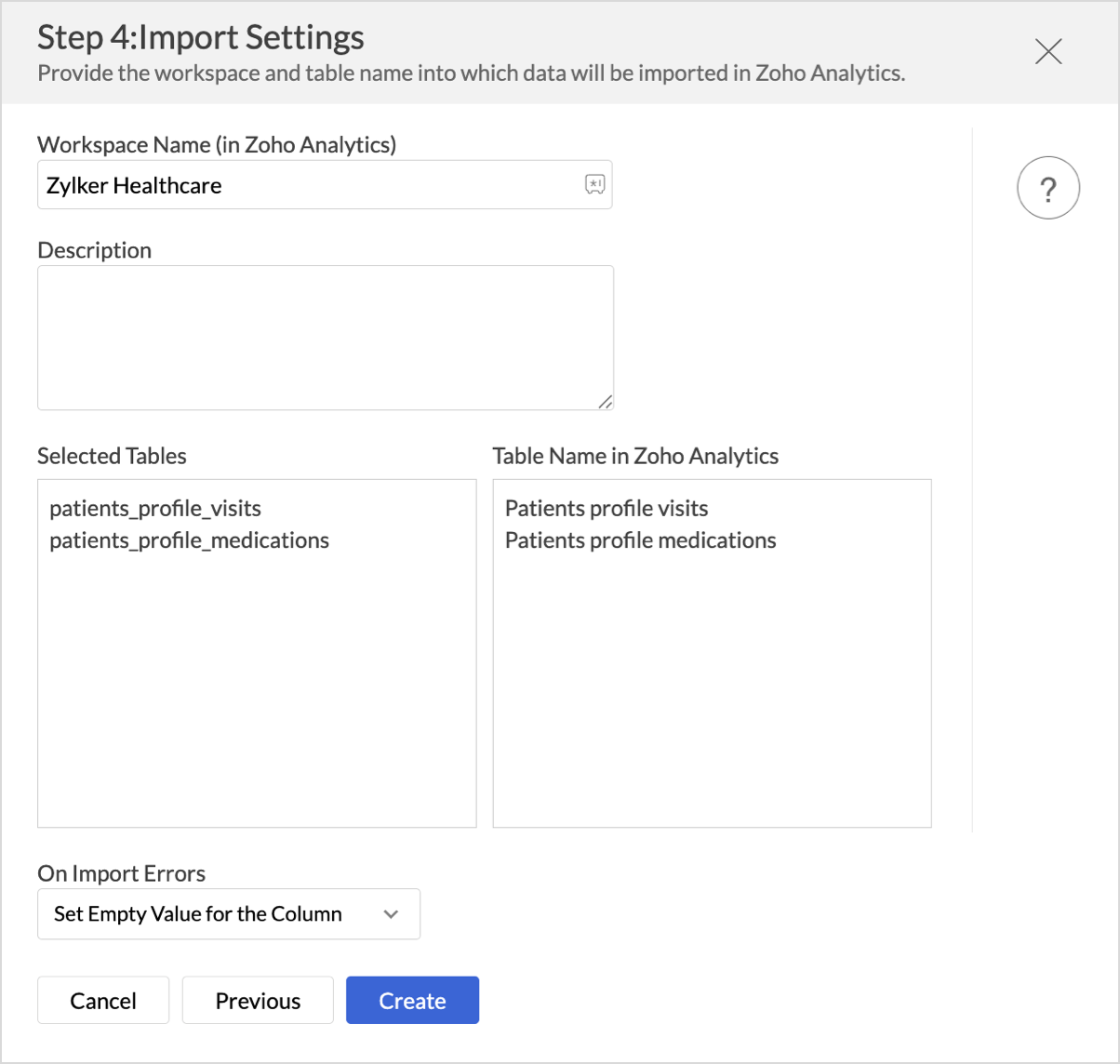Close the Import Settings dialog
The image size is (1120, 1064).
pyautogui.click(x=1048, y=52)
